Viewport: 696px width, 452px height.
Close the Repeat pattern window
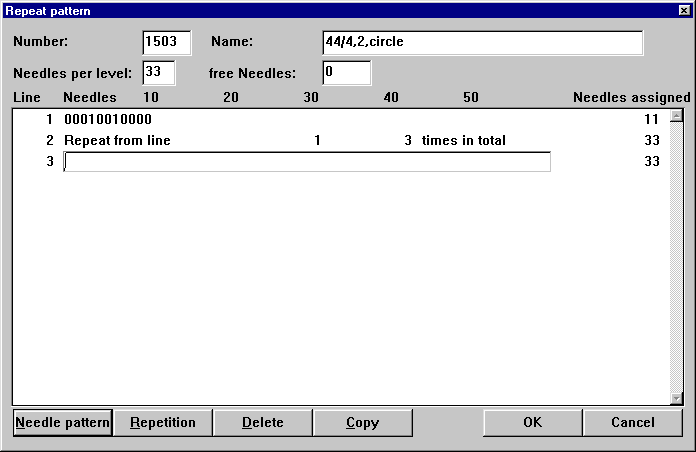[x=683, y=10]
